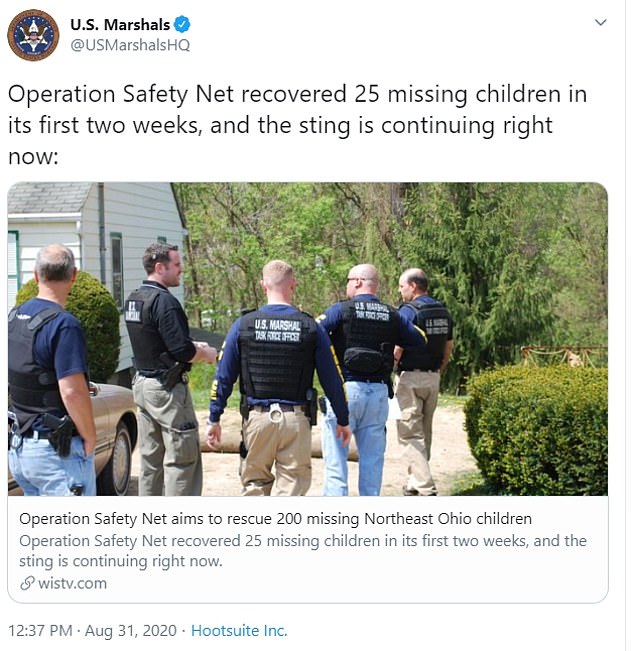Open headline about rescuing 200 Northeast Ohio children
Image resolution: width=634 pixels, height=651 pixels.
pos(275,519)
